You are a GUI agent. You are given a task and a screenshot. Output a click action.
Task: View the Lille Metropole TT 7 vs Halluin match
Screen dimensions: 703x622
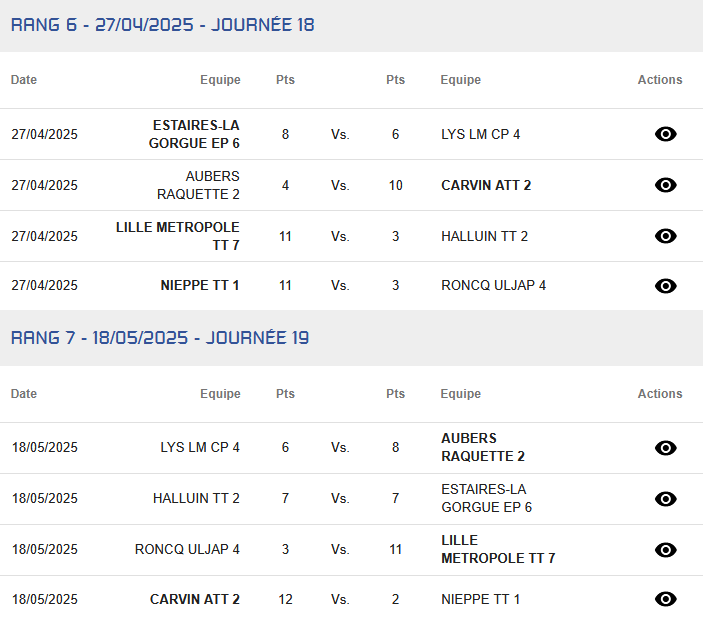pyautogui.click(x=665, y=236)
